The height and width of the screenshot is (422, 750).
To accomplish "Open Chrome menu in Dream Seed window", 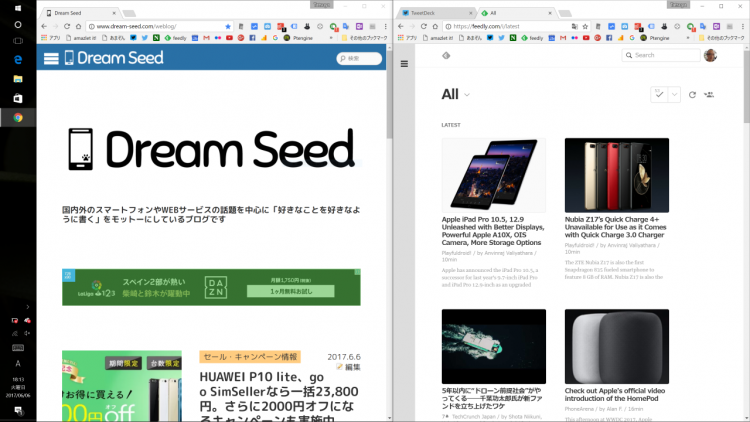I will 386,26.
